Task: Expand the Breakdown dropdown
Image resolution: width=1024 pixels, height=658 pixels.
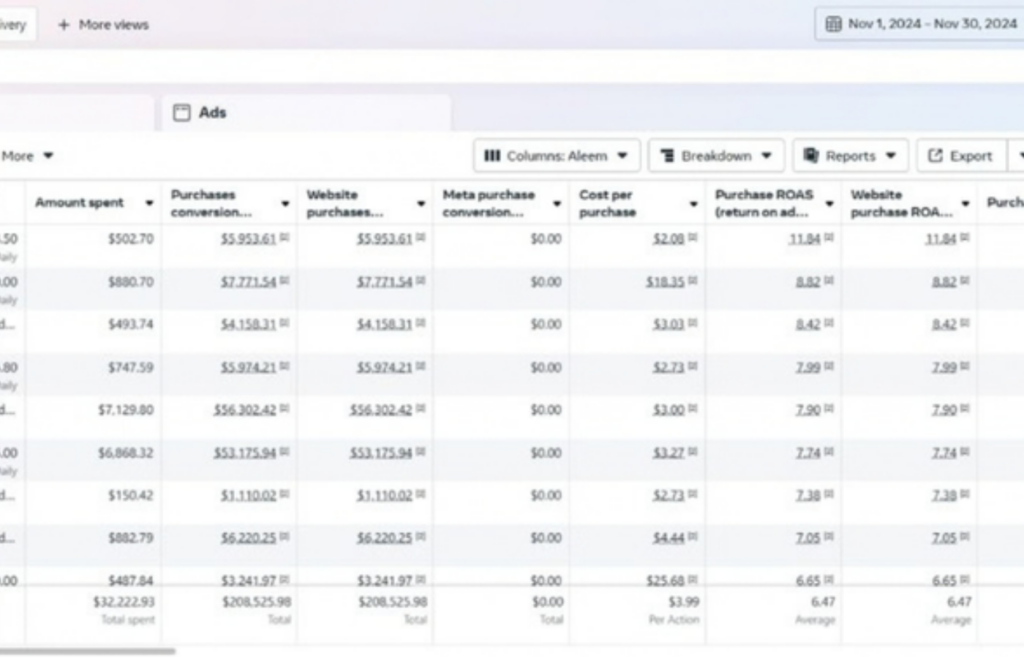Action: point(716,156)
